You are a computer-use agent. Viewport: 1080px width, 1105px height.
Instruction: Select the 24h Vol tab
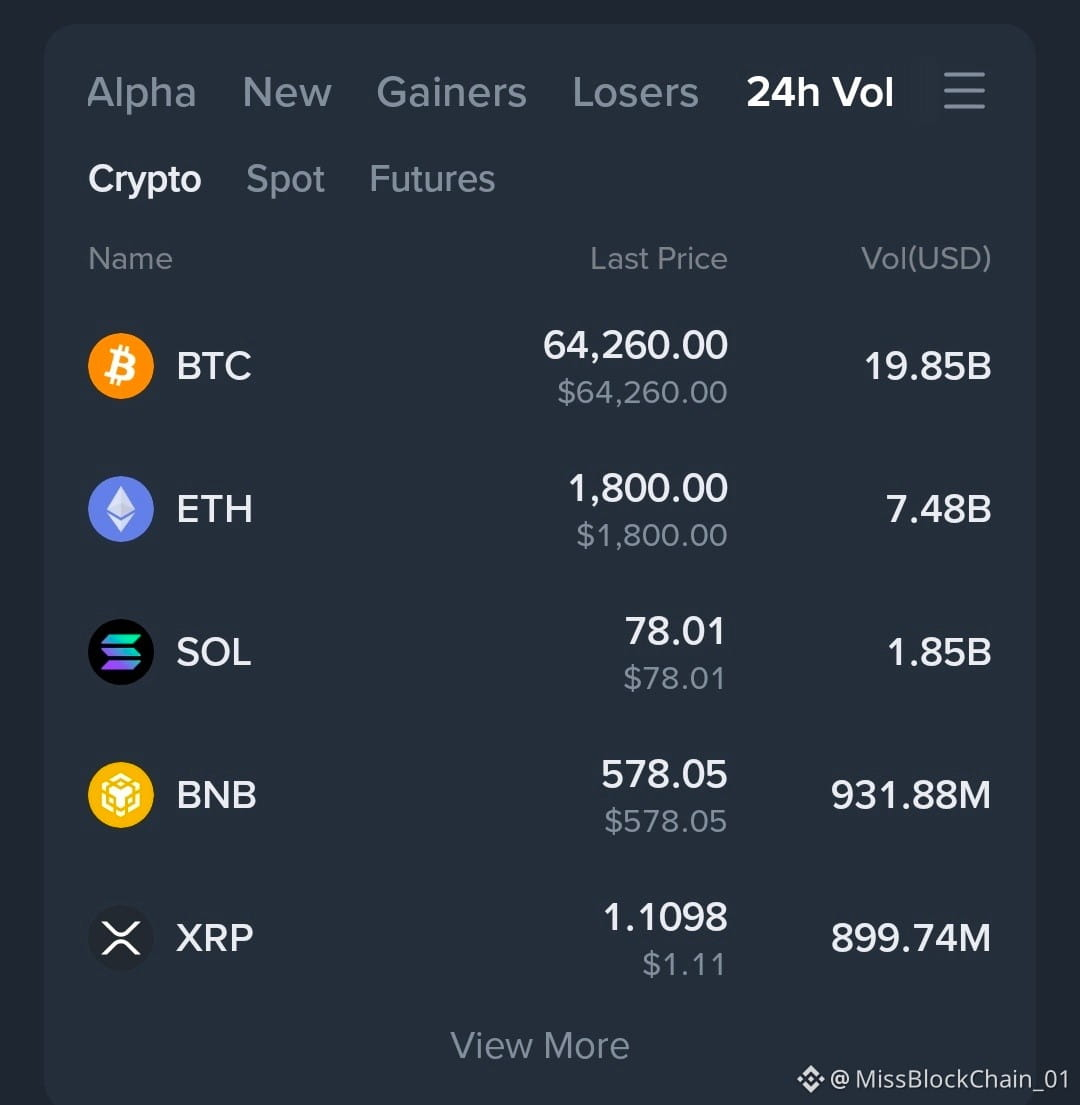pyautogui.click(x=820, y=92)
